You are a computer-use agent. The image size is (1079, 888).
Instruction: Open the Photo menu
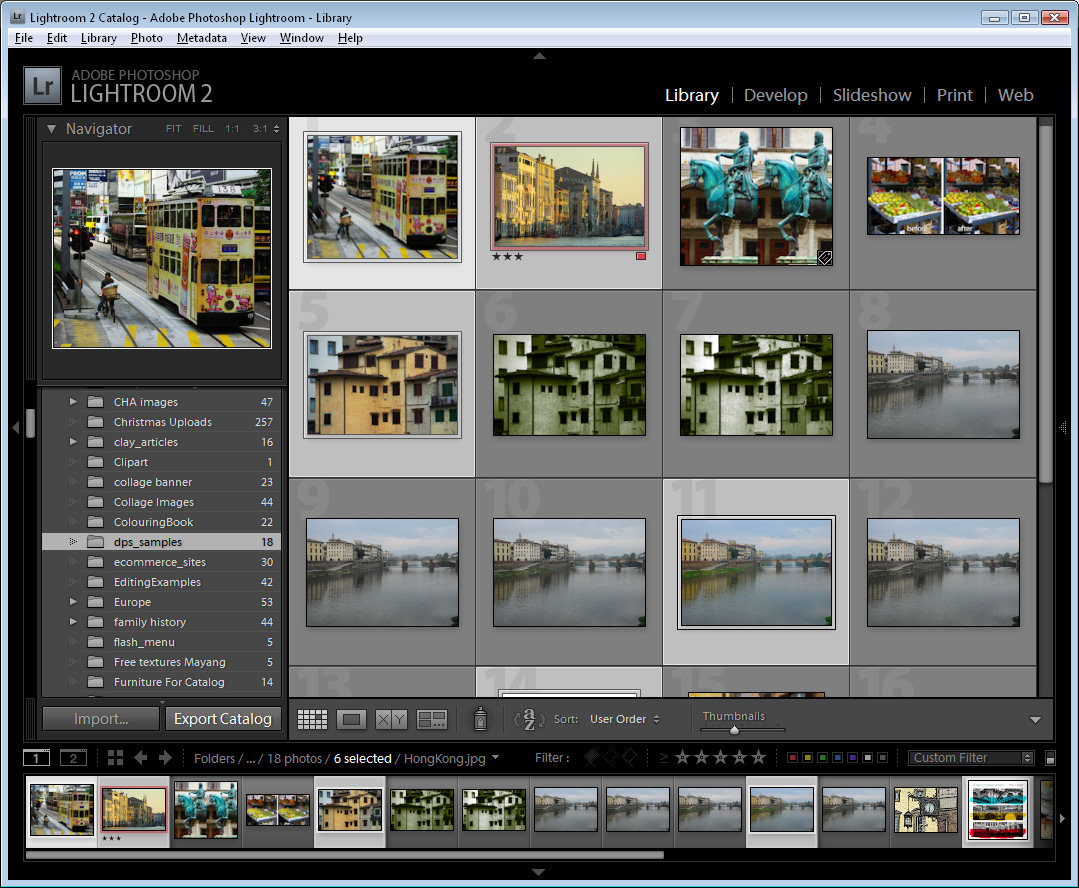click(147, 38)
